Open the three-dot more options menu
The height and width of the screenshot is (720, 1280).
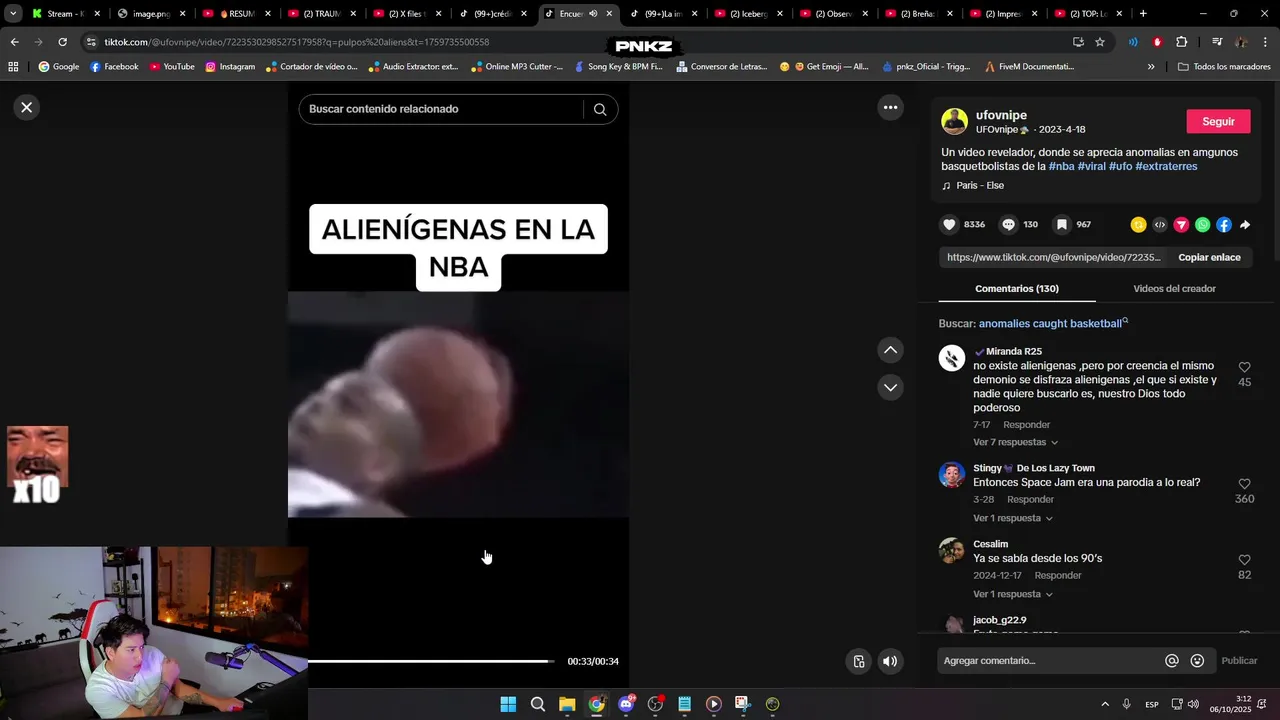tap(890, 107)
